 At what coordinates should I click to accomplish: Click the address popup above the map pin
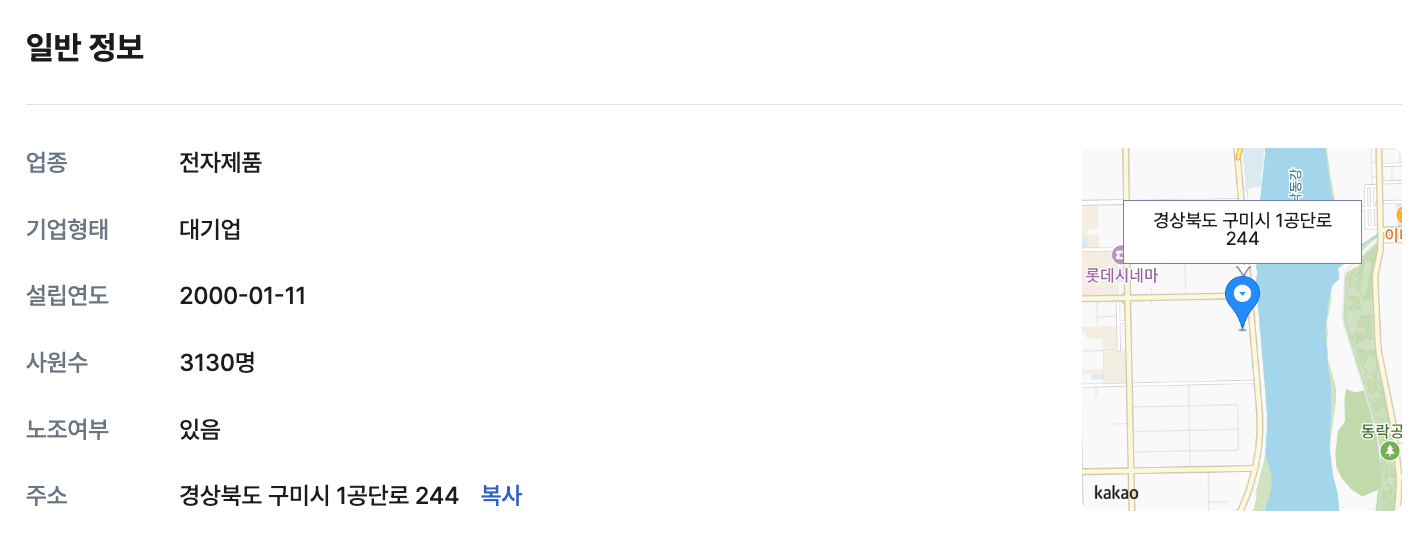(1241, 230)
